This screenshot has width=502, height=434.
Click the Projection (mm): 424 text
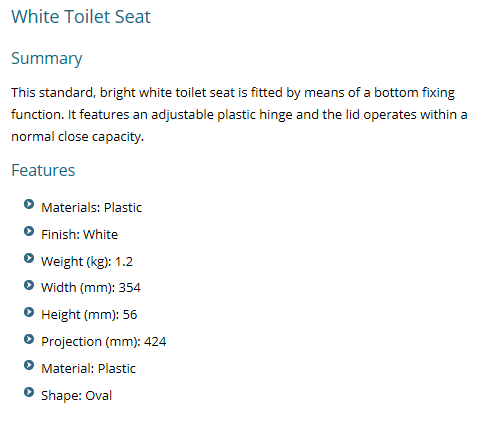tap(104, 342)
